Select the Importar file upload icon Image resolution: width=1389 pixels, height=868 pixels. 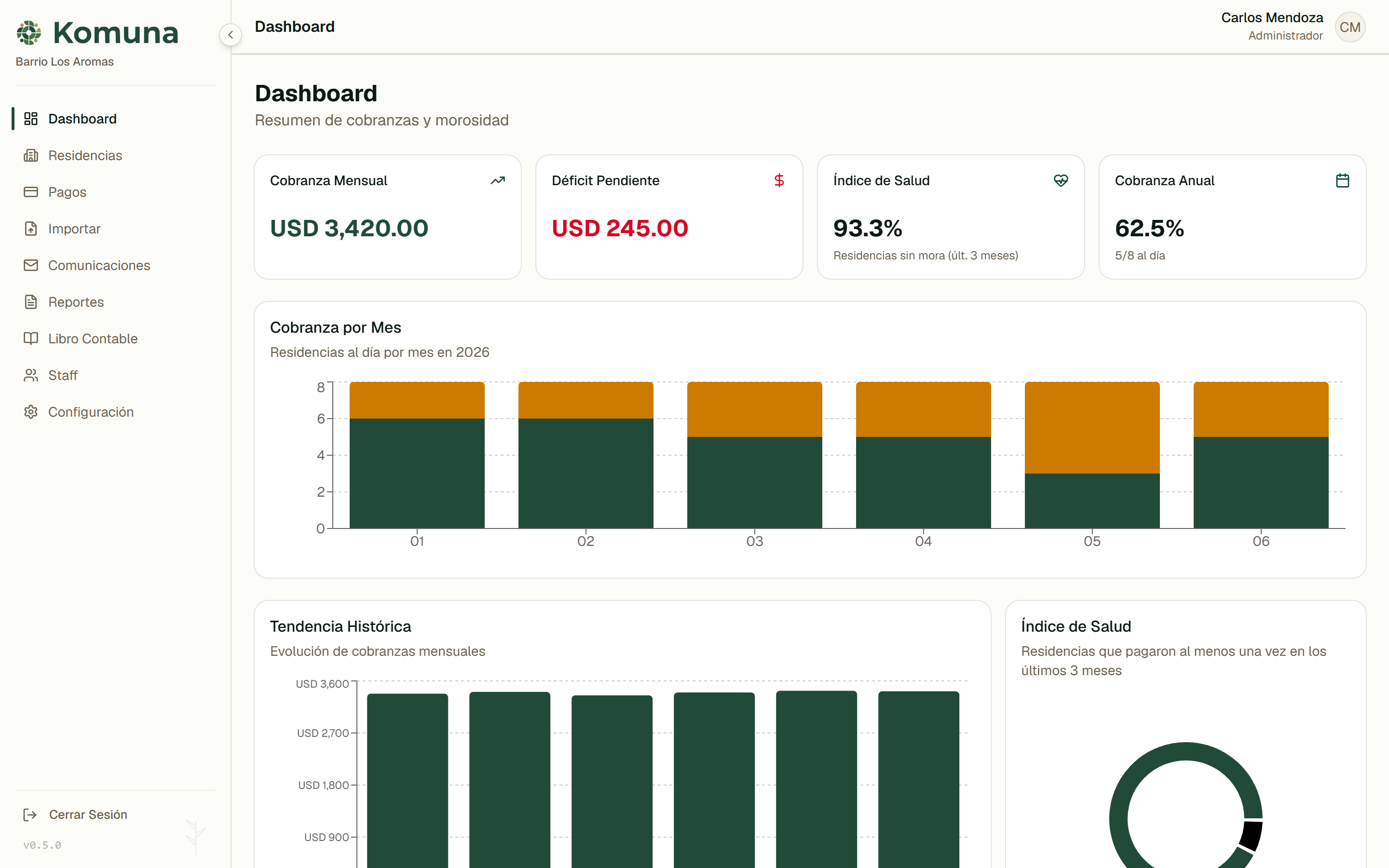pos(31,229)
